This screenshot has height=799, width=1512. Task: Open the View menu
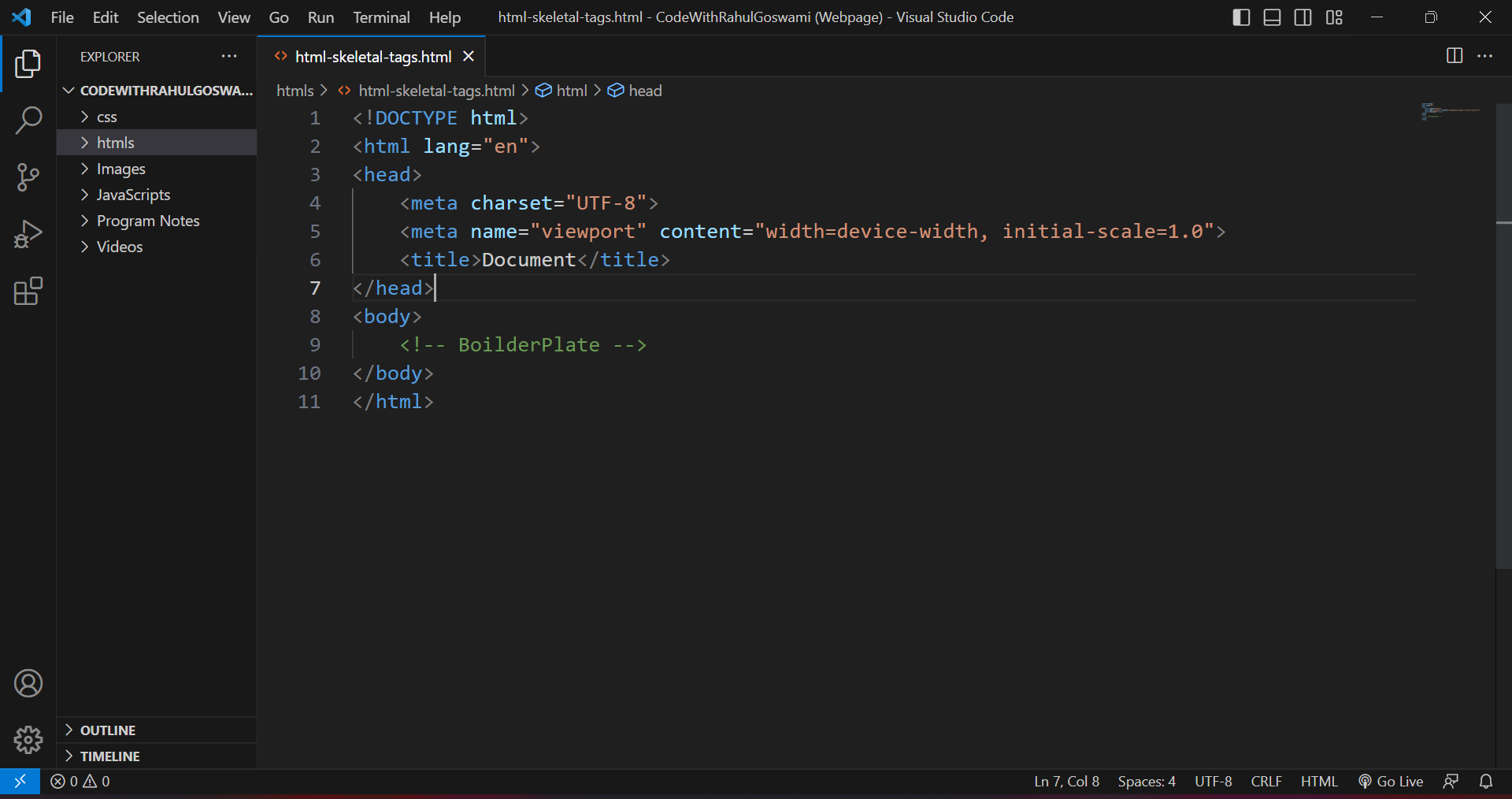234,17
